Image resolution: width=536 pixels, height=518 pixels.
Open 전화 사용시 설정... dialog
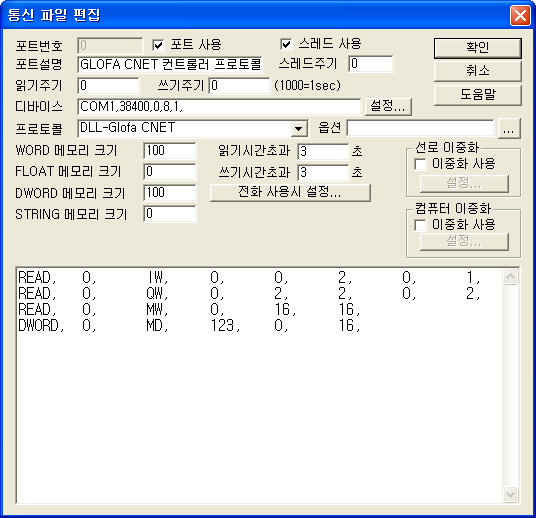(x=290, y=192)
